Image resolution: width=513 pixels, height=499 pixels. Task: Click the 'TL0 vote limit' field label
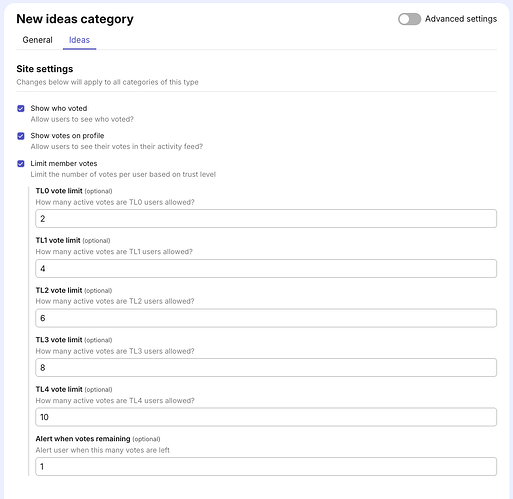coord(59,191)
